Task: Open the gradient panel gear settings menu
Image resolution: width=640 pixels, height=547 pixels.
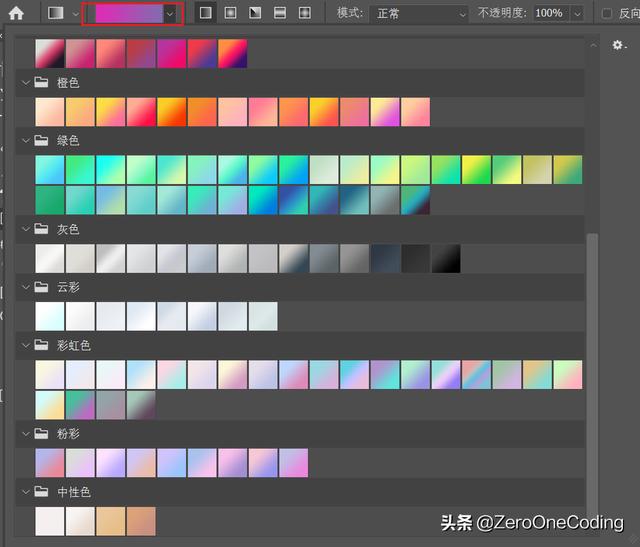Action: click(x=620, y=45)
